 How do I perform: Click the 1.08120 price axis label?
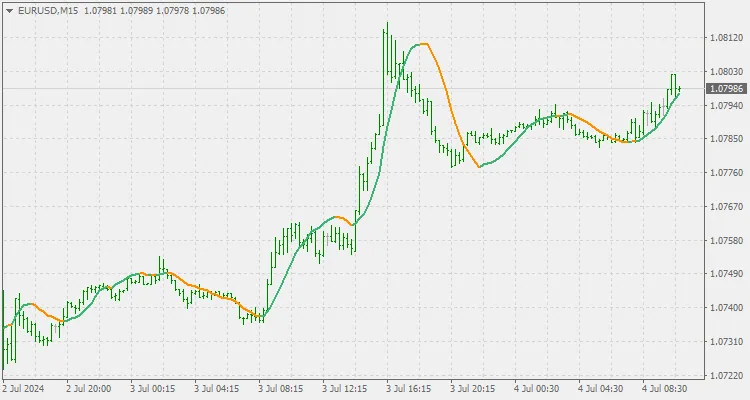coord(725,38)
